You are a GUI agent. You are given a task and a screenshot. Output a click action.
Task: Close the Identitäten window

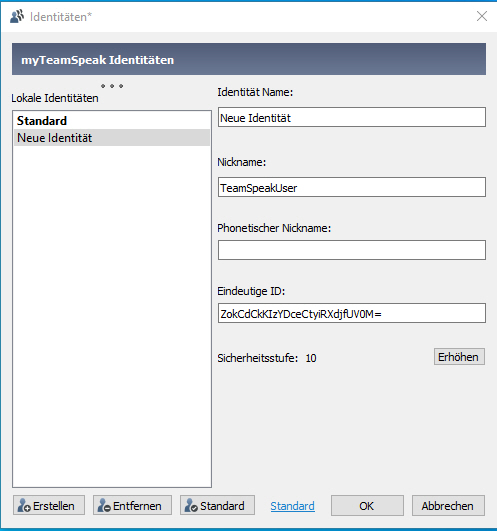pyautogui.click(x=482, y=16)
